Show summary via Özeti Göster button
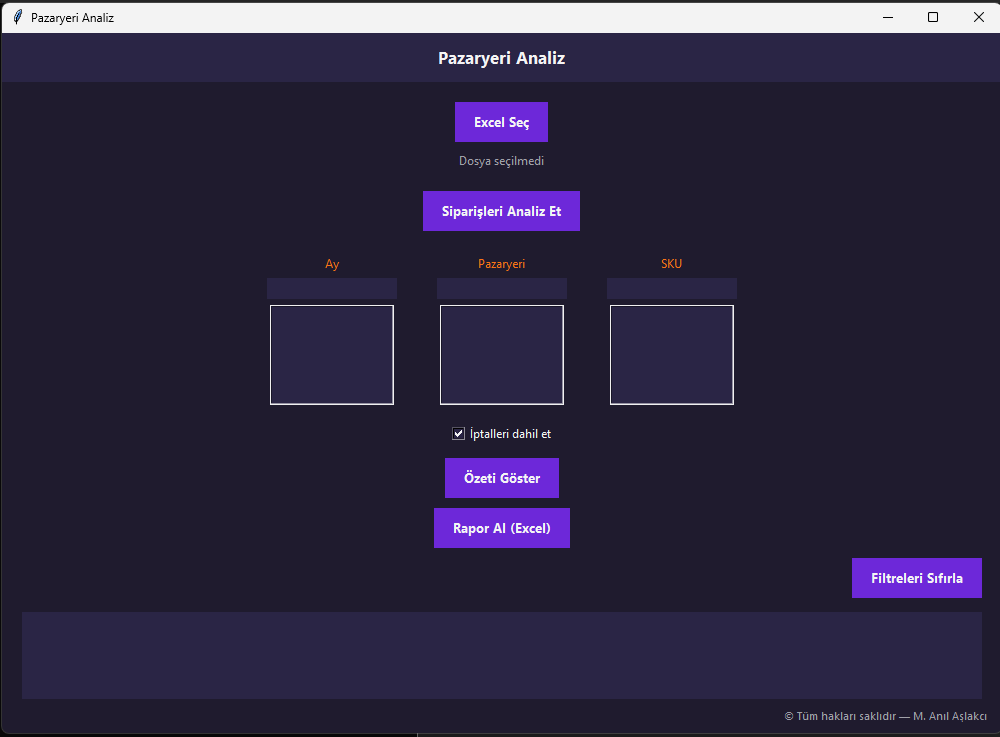The height and width of the screenshot is (737, 1000). 502,478
